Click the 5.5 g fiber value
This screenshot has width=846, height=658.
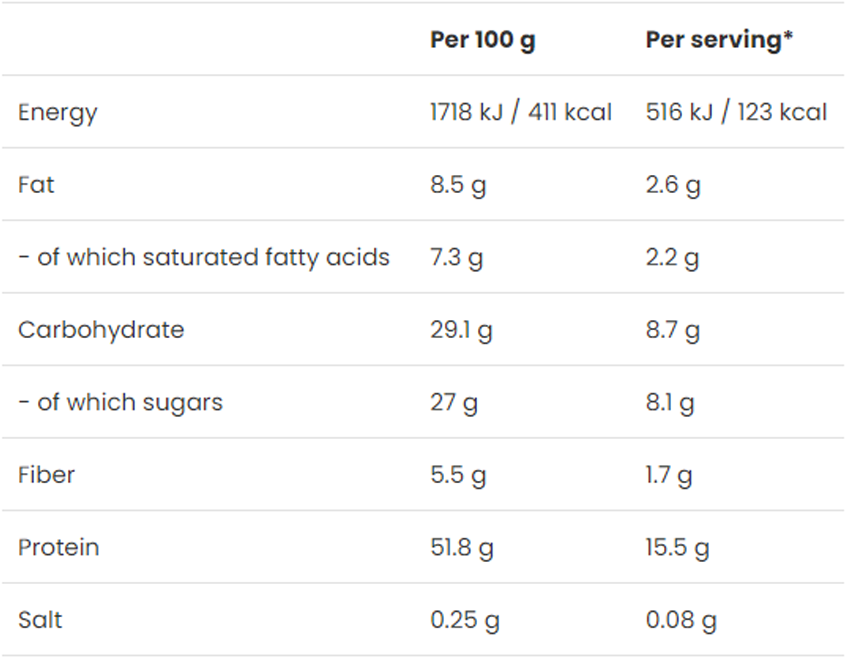coord(458,474)
